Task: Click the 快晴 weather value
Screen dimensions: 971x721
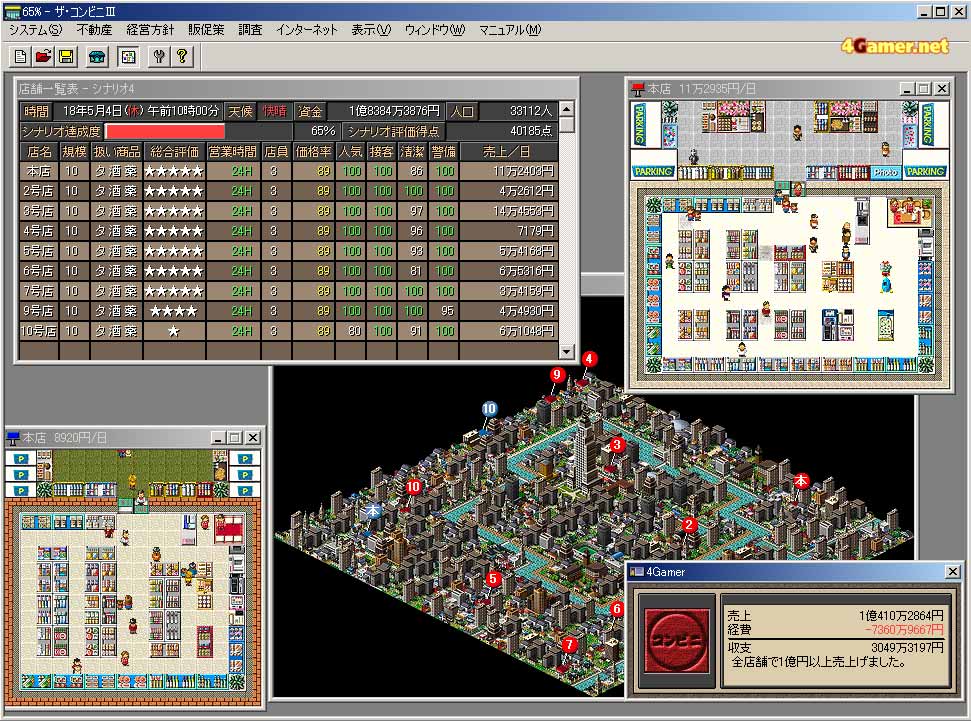Action: (274, 111)
